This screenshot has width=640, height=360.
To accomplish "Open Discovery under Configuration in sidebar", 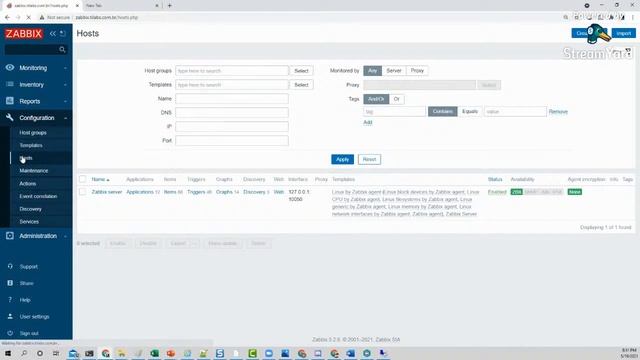I will (x=30, y=209).
